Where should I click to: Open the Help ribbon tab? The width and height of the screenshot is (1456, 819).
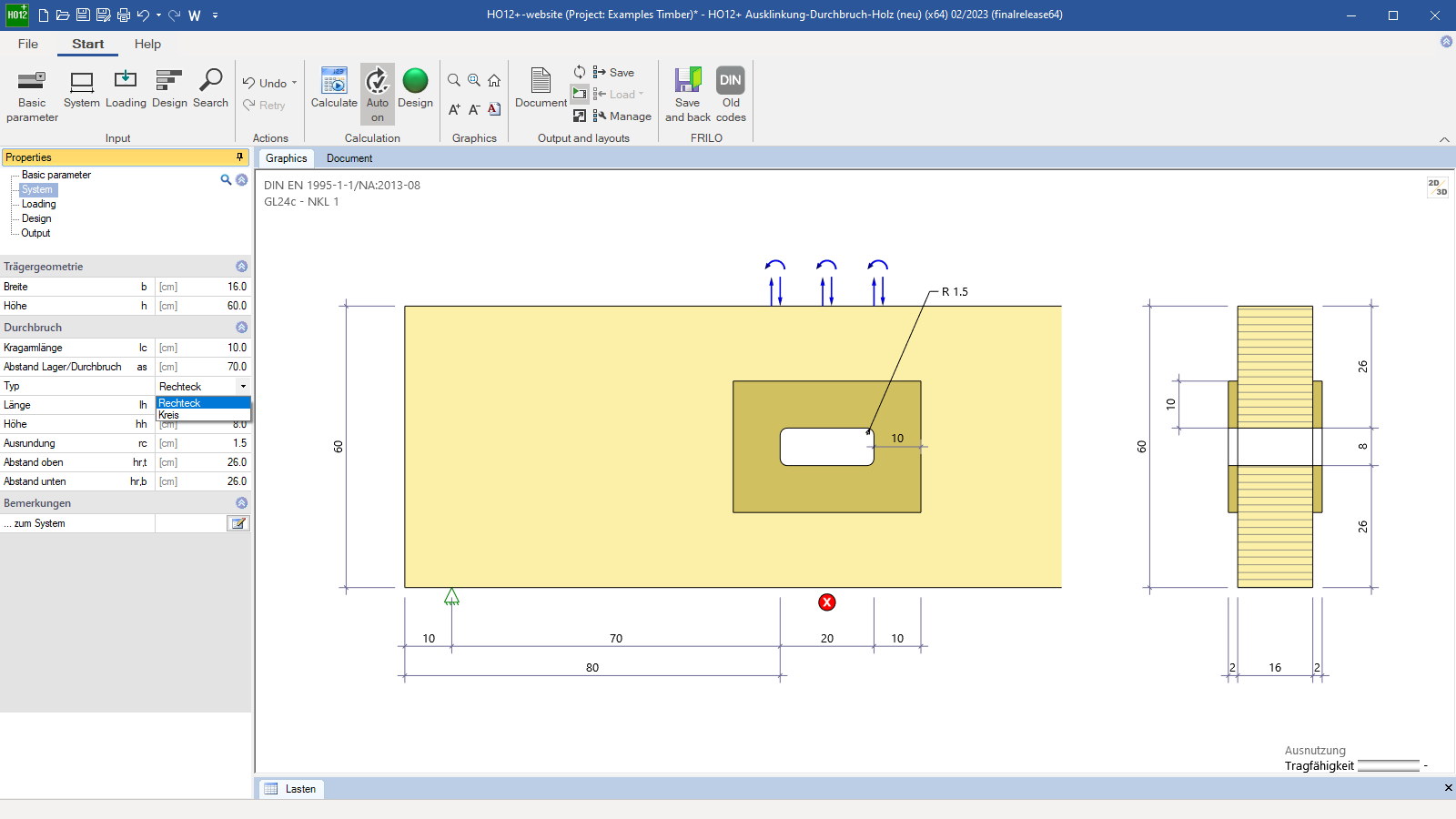(x=147, y=44)
